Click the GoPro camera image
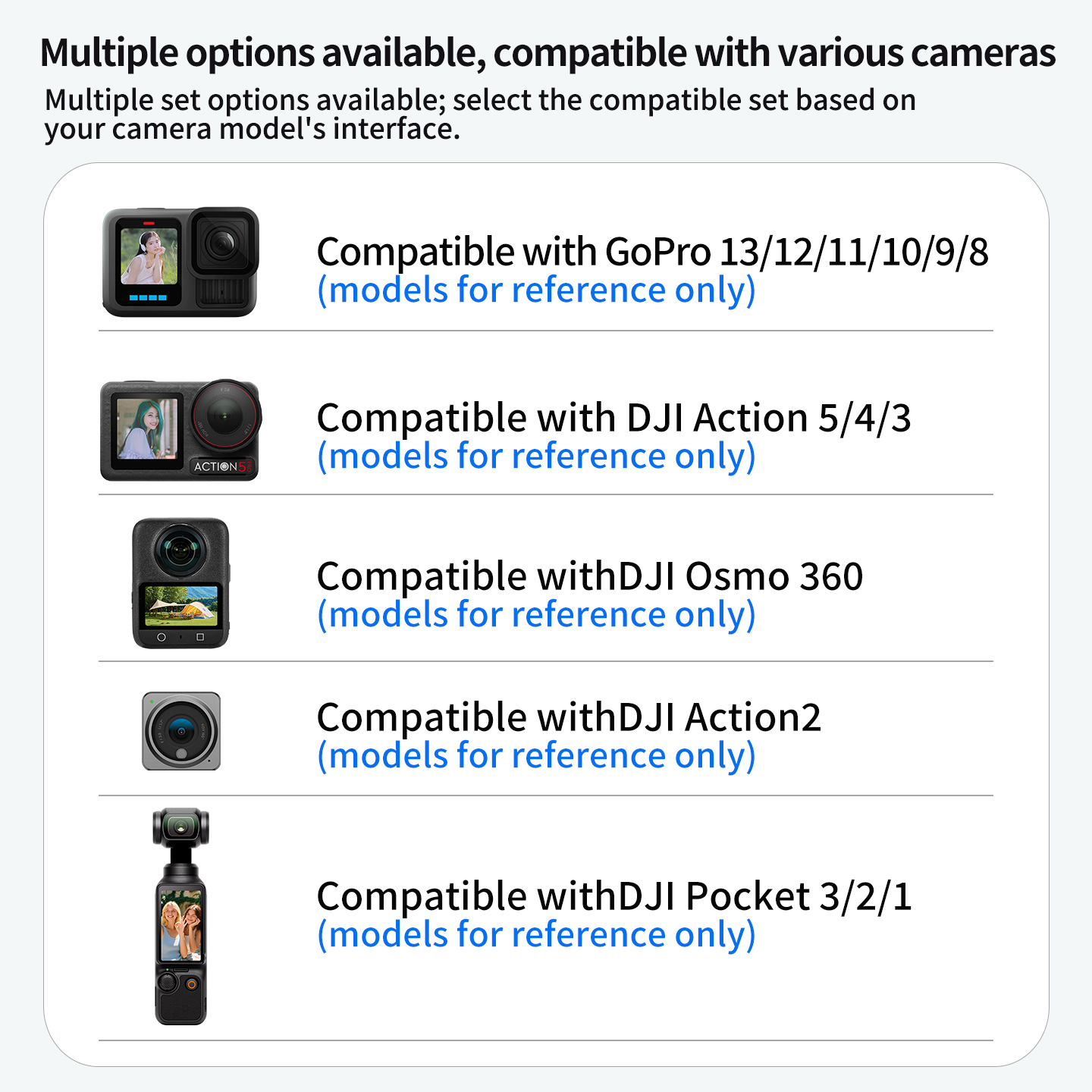 tap(180, 262)
